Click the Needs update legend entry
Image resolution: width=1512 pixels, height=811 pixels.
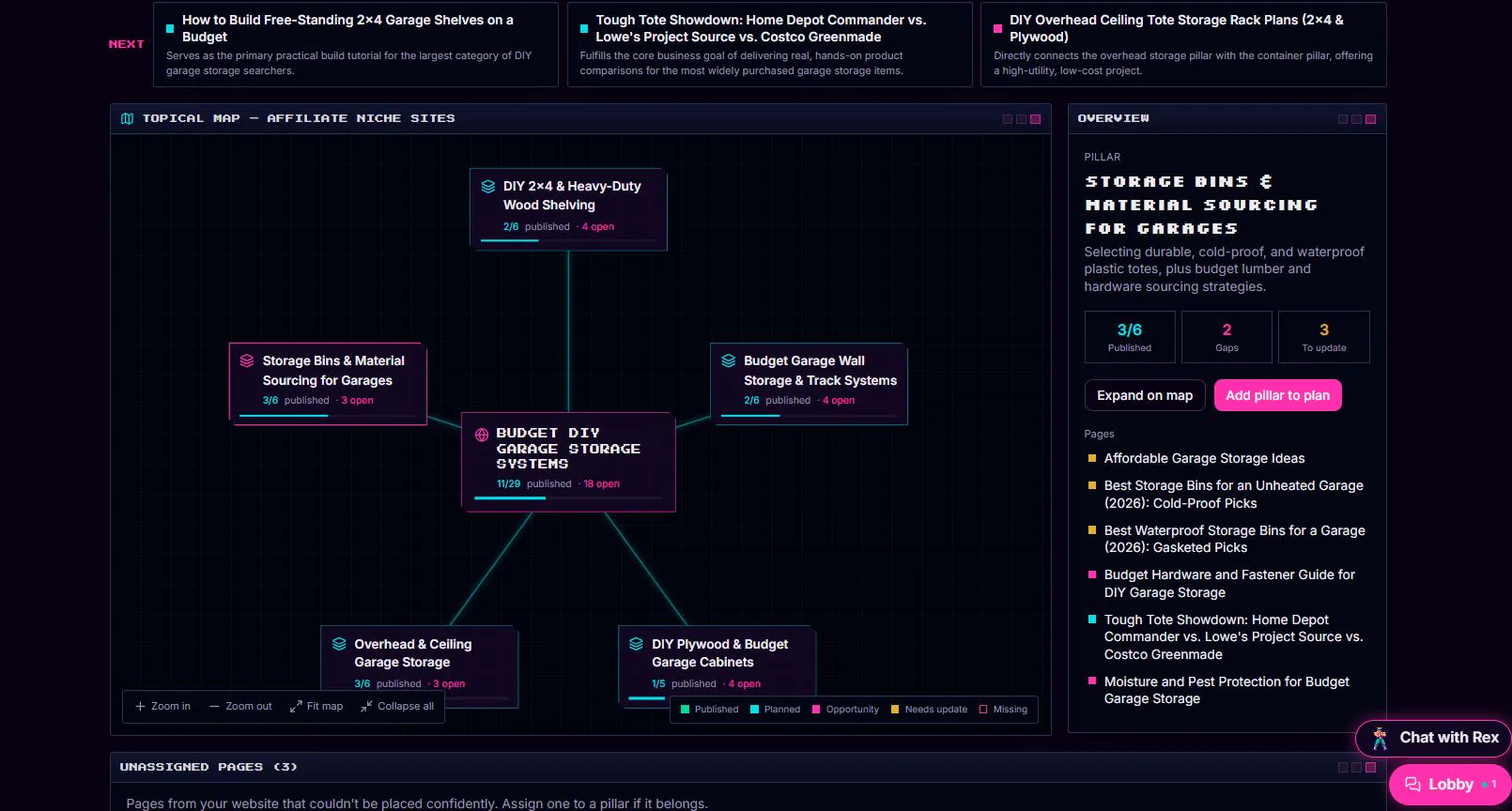pyautogui.click(x=929, y=710)
